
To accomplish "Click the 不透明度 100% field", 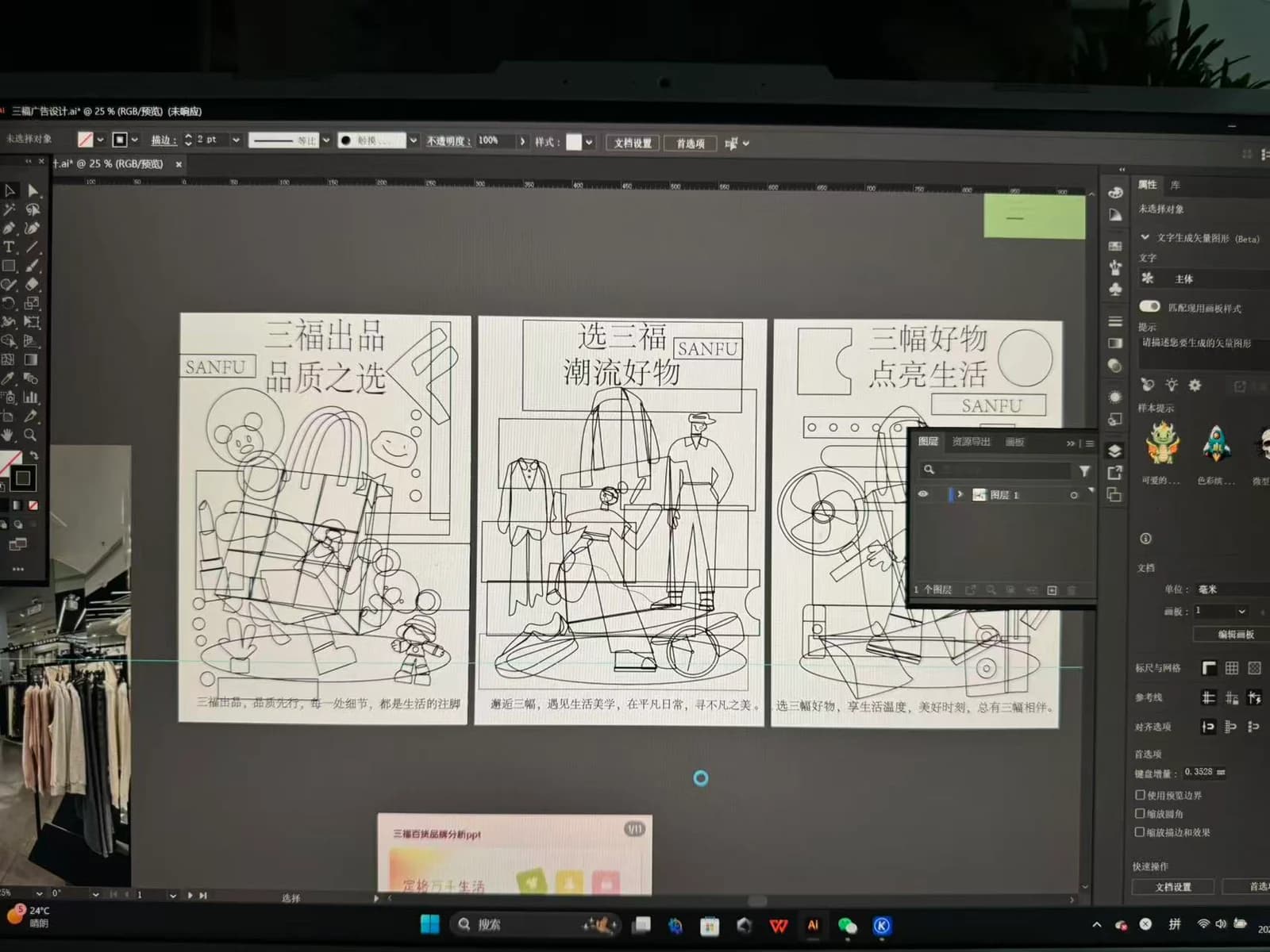I will point(495,140).
